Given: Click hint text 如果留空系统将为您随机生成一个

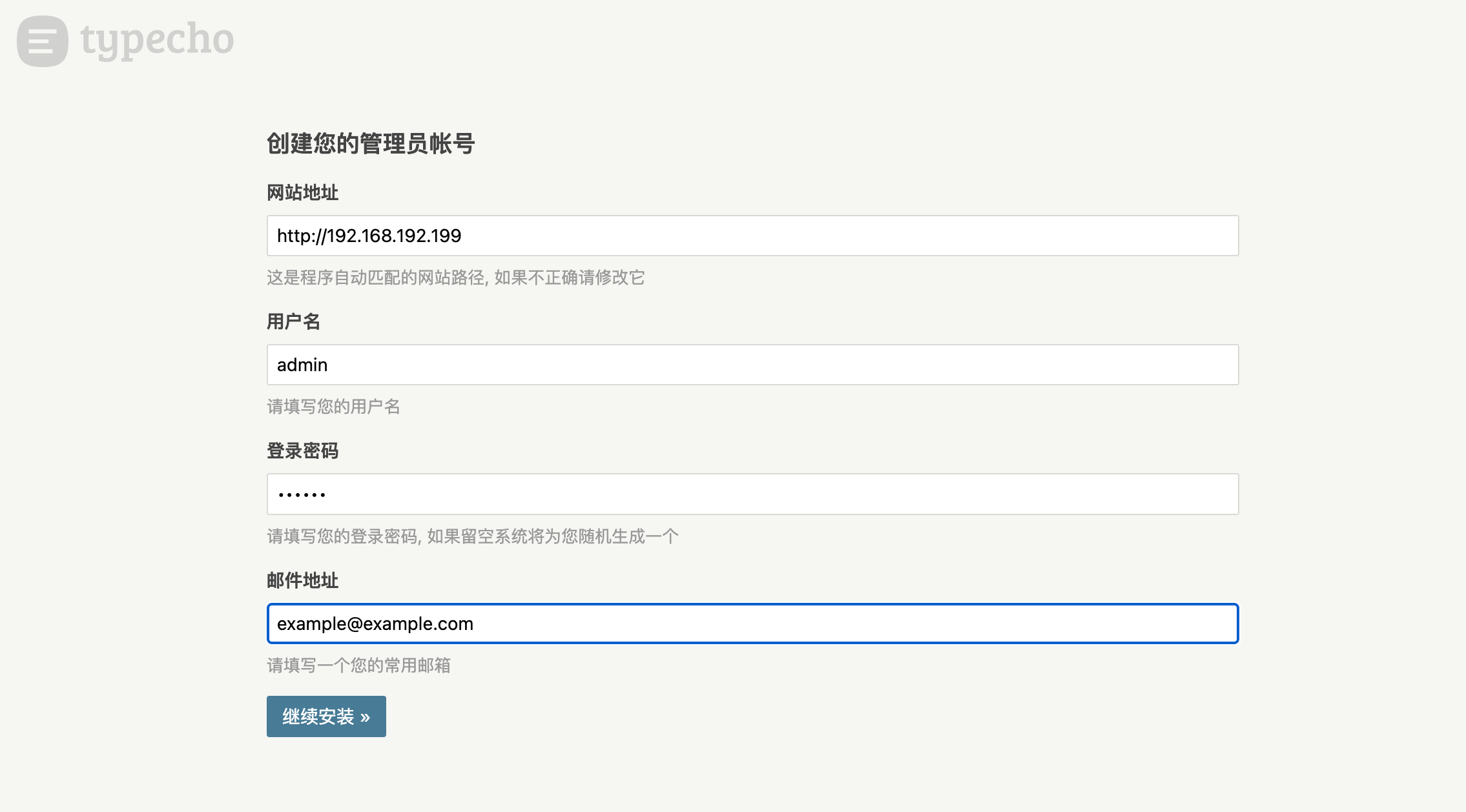Looking at the screenshot, I should 553,536.
